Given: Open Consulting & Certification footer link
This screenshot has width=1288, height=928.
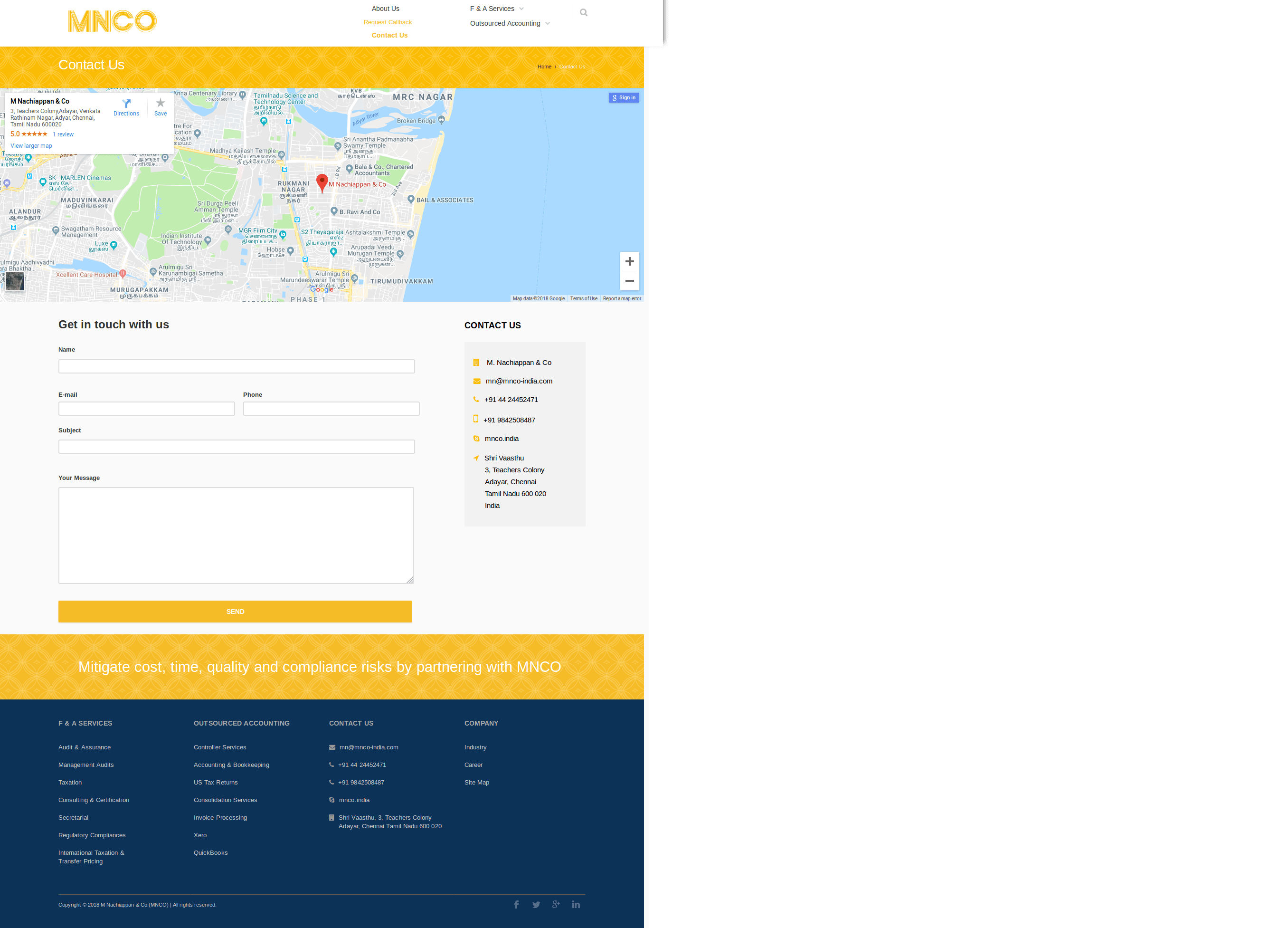Looking at the screenshot, I should (x=94, y=800).
